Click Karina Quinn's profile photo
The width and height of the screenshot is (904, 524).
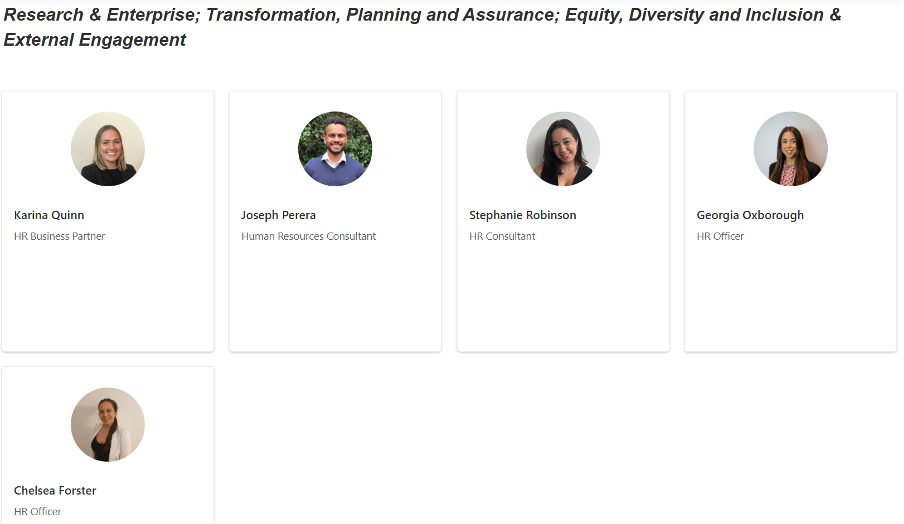click(x=108, y=149)
